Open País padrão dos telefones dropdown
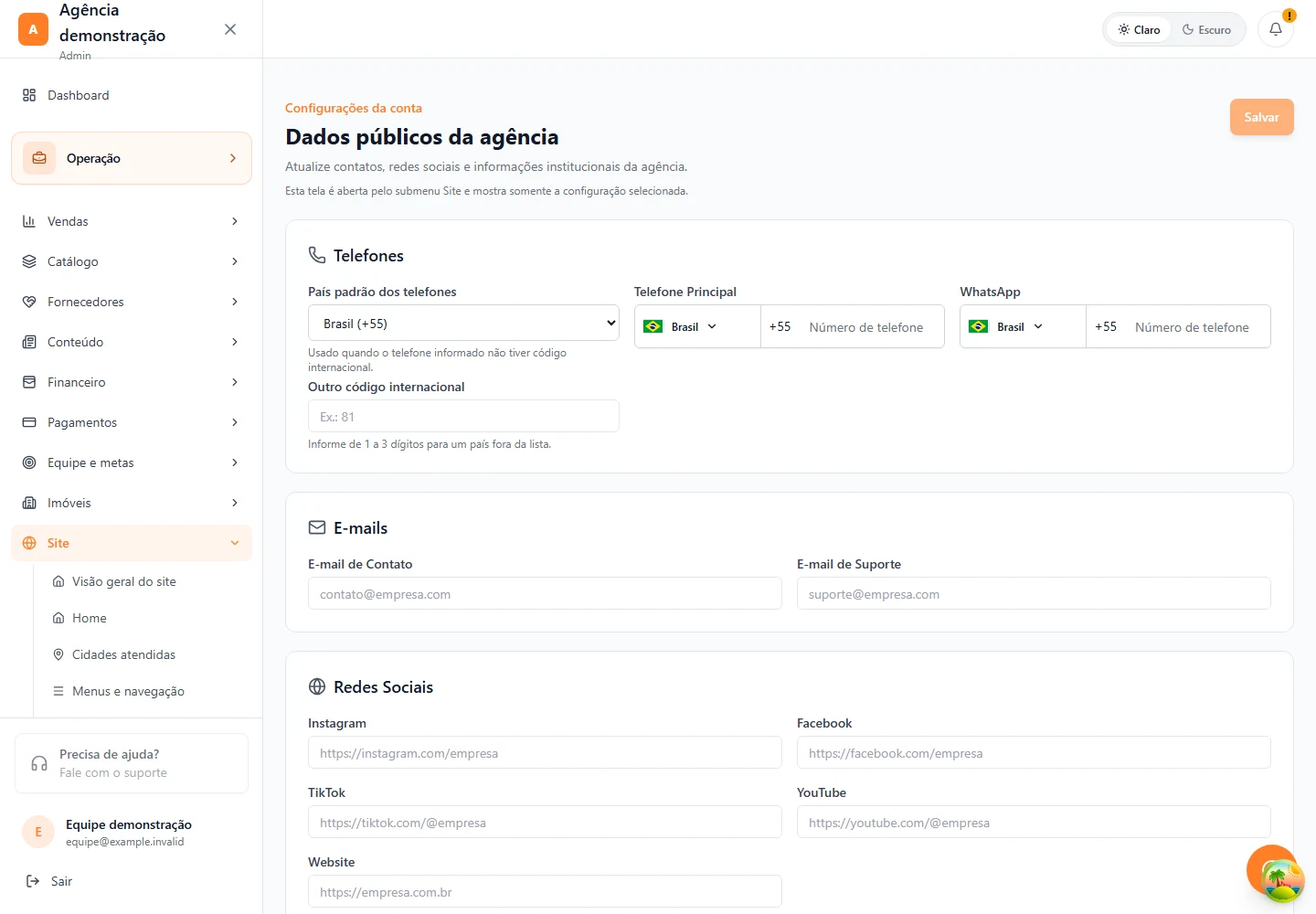1316x914 pixels. (463, 324)
